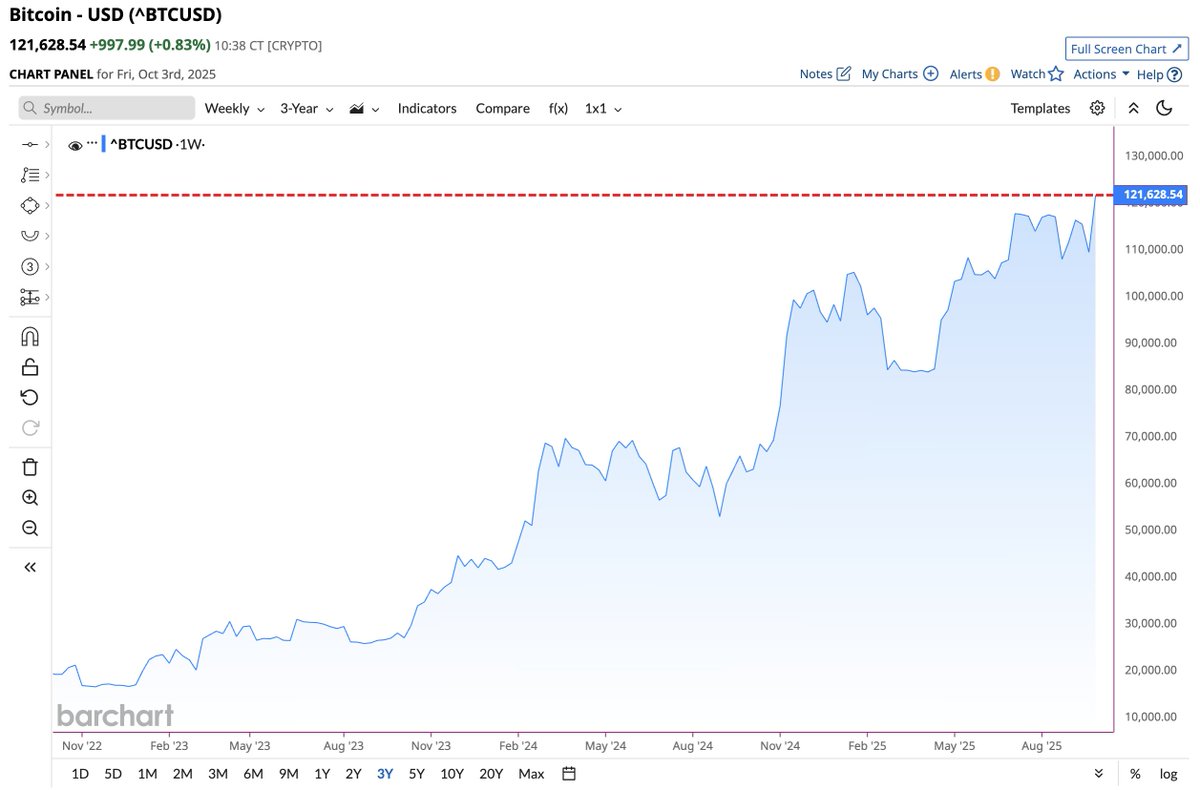The width and height of the screenshot is (1200, 790).
Task: Zoom in on the chart
Action: (x=30, y=498)
